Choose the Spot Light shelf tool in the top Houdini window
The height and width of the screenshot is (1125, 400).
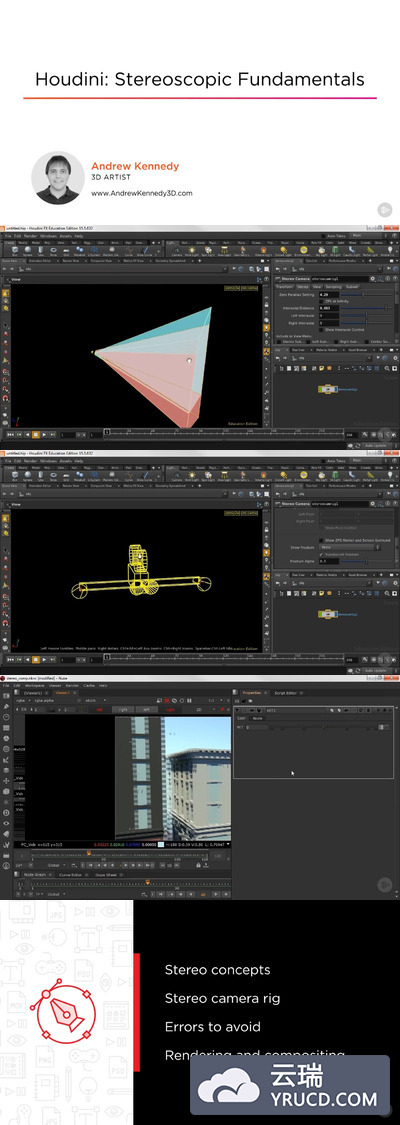(x=208, y=250)
